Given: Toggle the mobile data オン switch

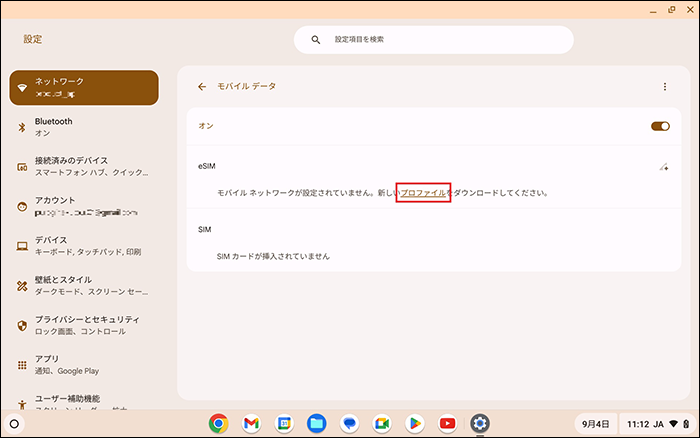Looking at the screenshot, I should pos(659,126).
